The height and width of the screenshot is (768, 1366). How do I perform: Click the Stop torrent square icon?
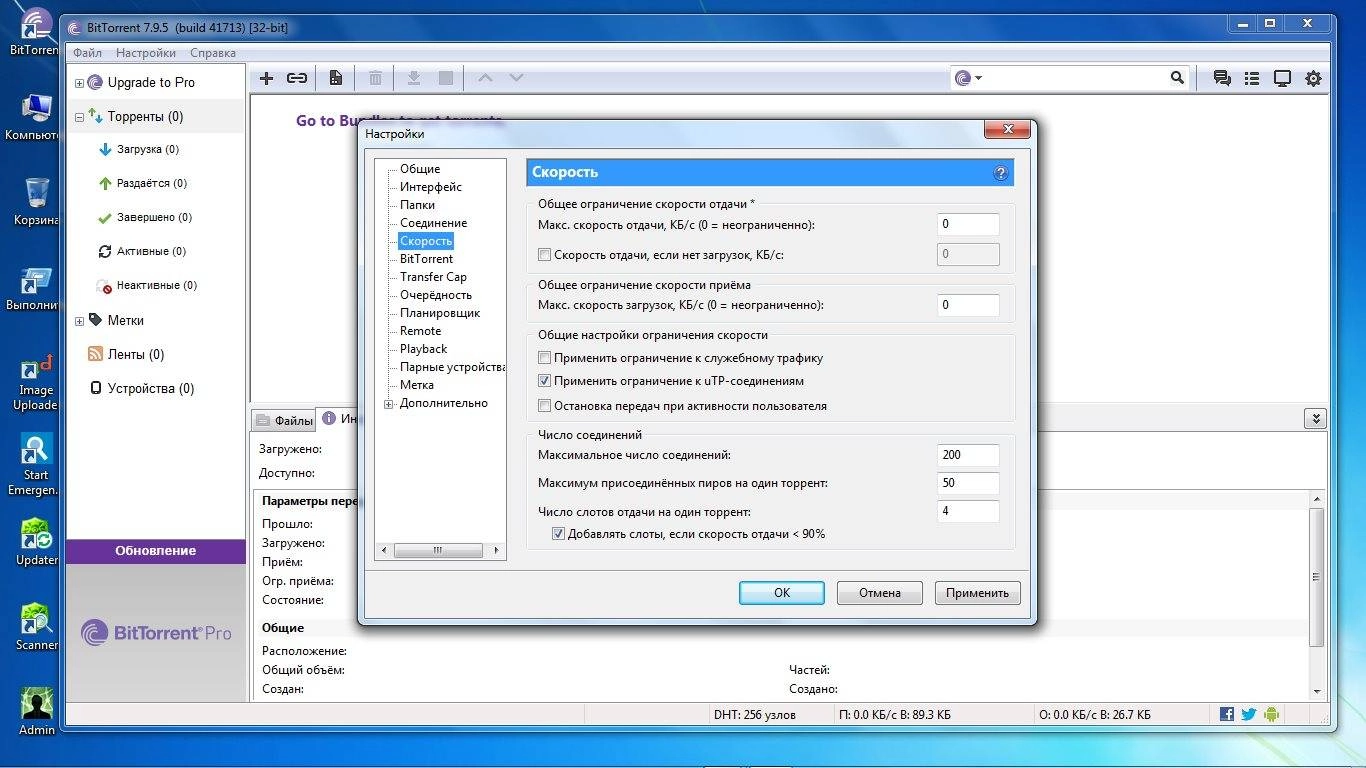click(446, 78)
